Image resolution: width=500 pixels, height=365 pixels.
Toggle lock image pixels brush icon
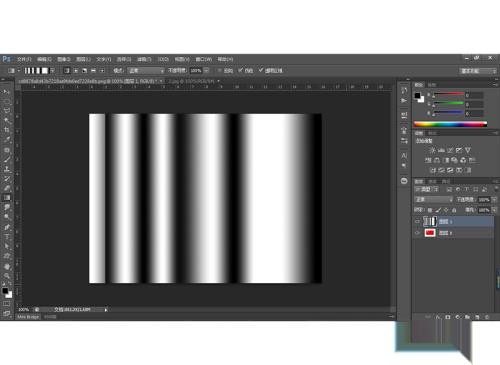coord(438,210)
